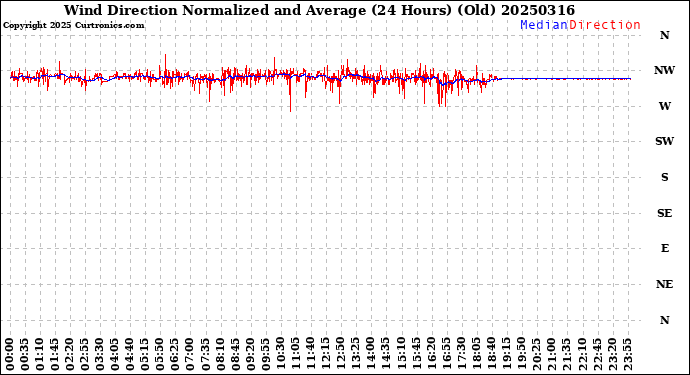Click the 10:30 time label
690x375 pixels.
point(280,355)
